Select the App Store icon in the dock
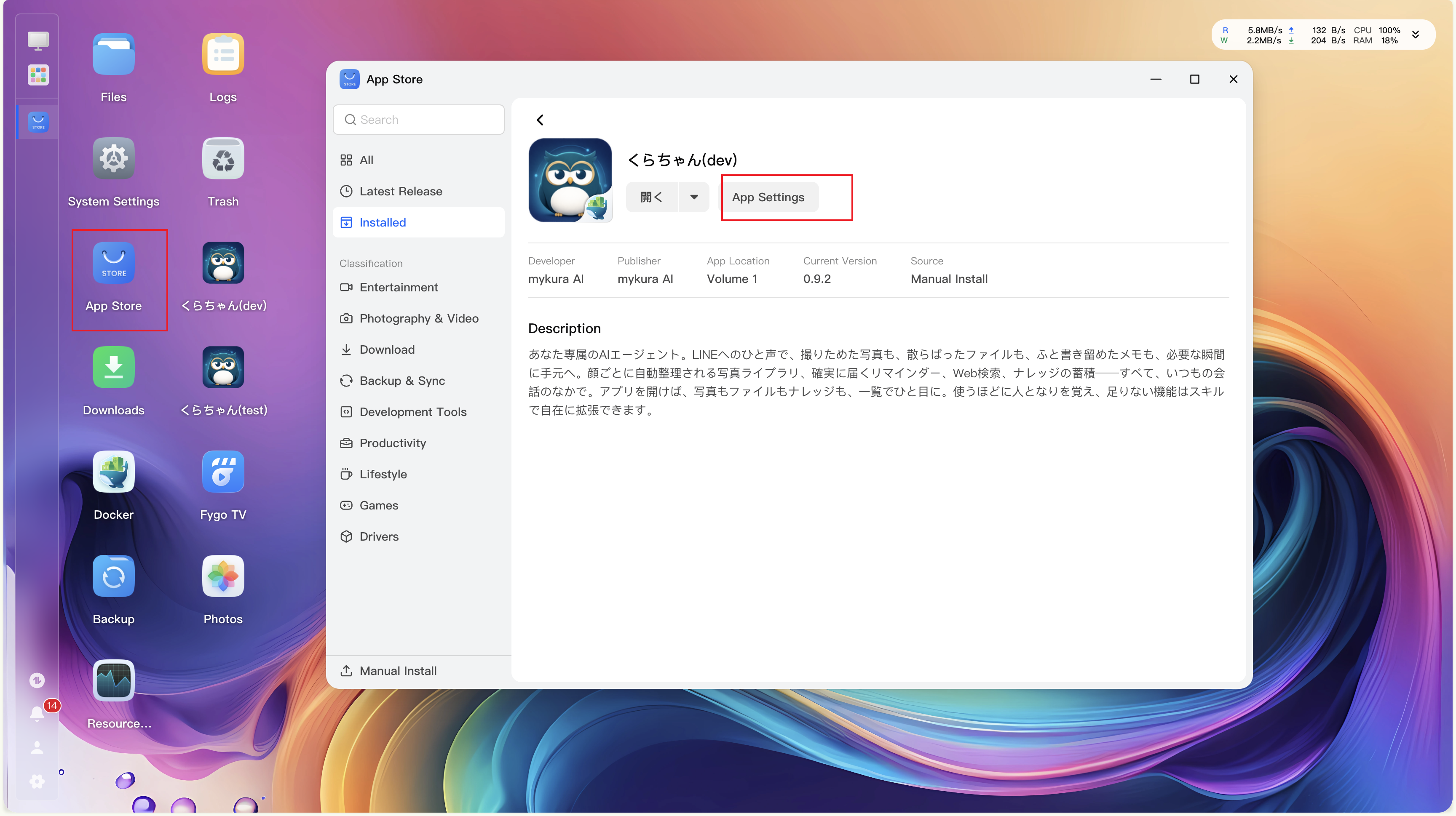The width and height of the screenshot is (1456, 816). pyautogui.click(x=38, y=121)
